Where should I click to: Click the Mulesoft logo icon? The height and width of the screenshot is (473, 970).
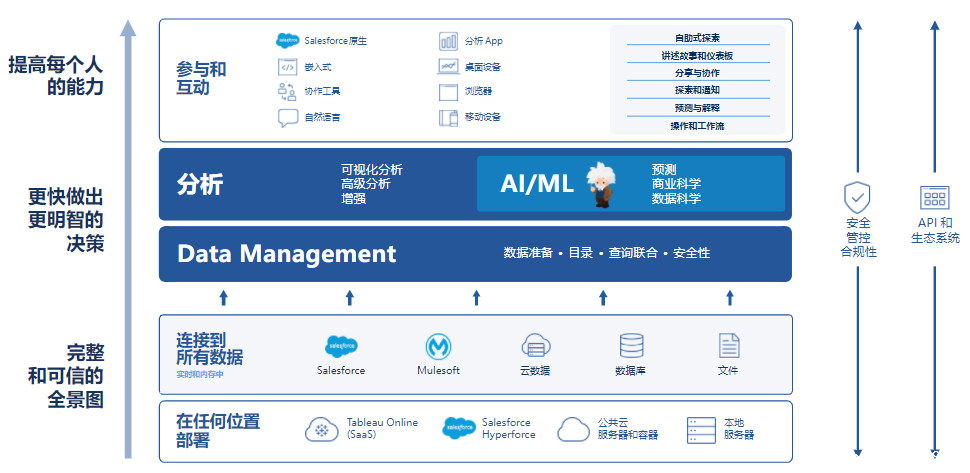438,346
